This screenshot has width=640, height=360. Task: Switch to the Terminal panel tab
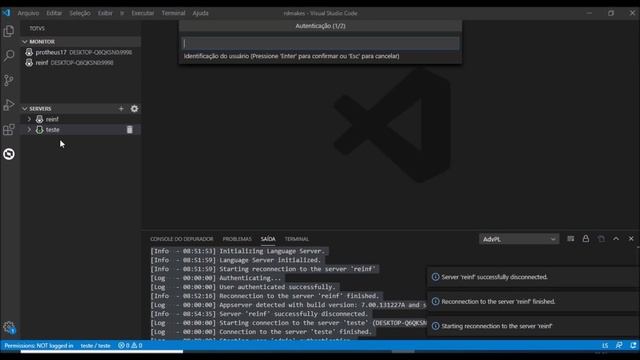pos(297,239)
